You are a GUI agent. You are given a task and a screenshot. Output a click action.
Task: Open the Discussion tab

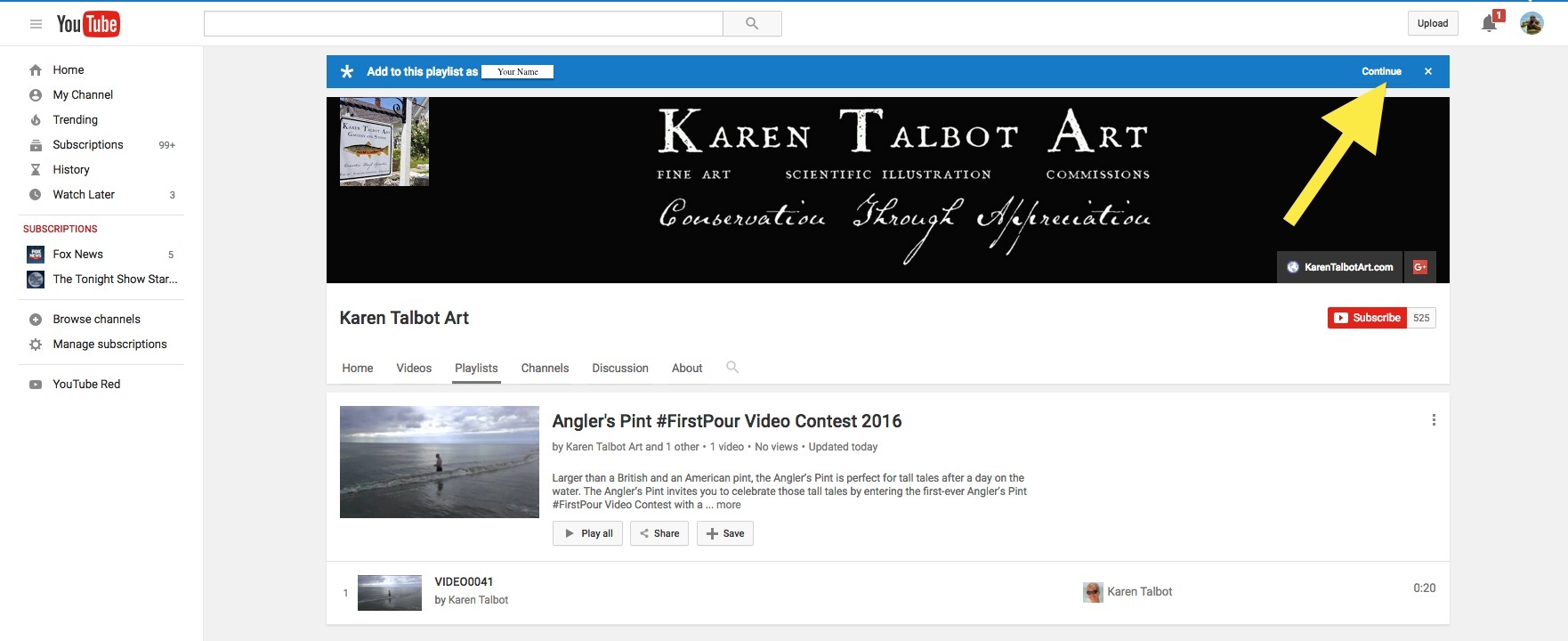coord(620,368)
